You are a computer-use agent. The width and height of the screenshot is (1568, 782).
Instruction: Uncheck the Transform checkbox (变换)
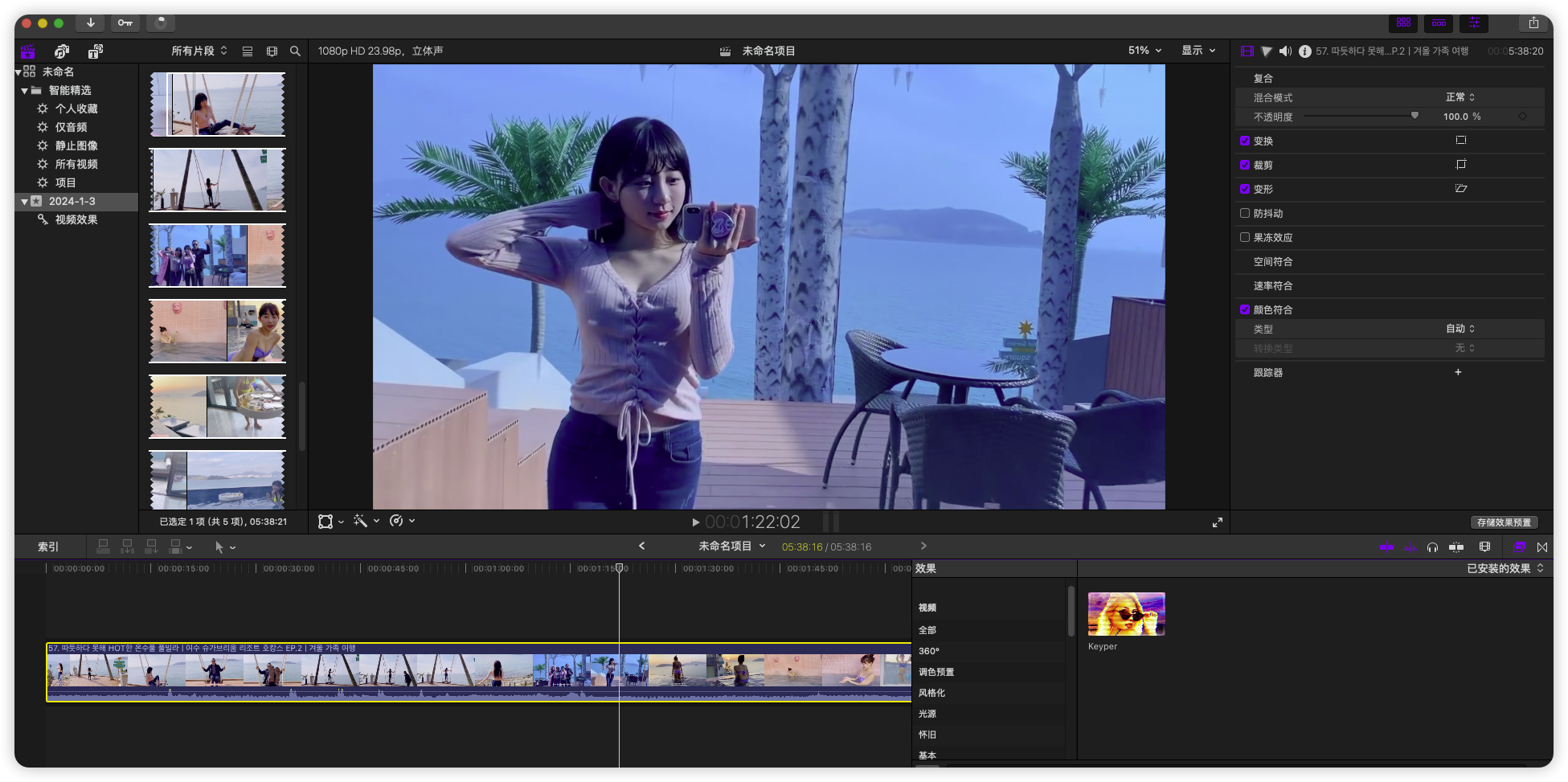tap(1245, 141)
